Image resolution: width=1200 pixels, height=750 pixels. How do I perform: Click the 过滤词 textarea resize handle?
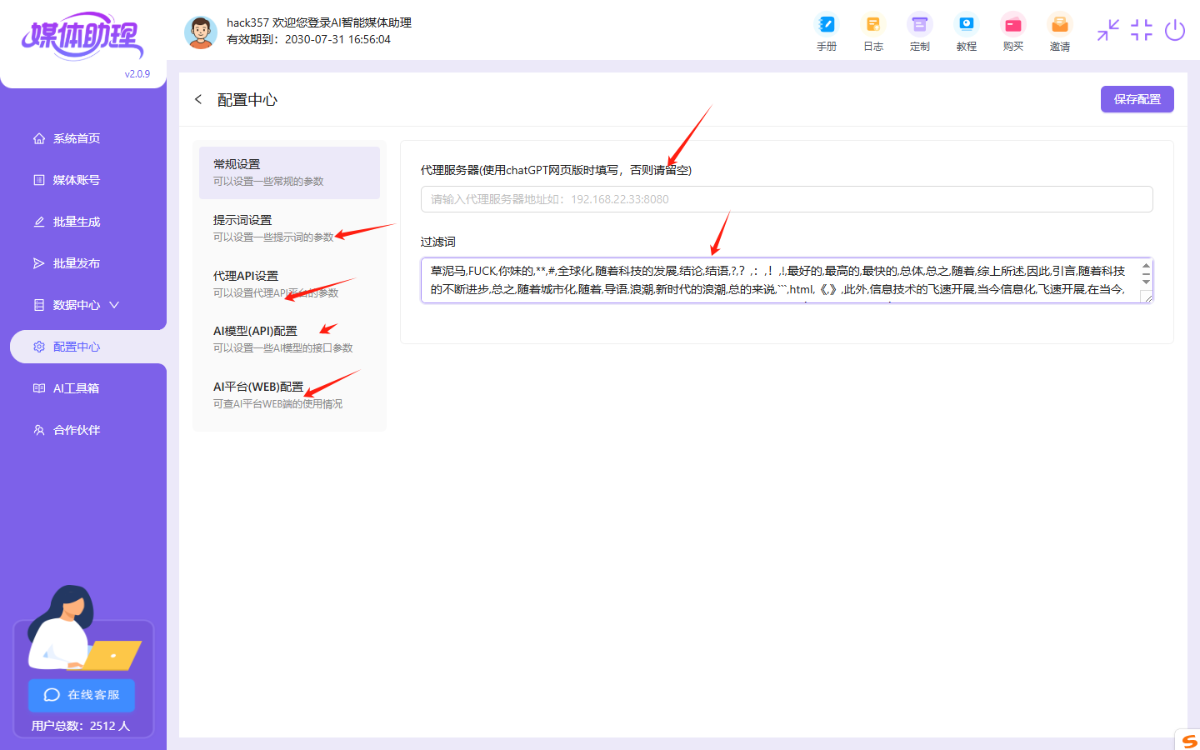(x=1146, y=296)
